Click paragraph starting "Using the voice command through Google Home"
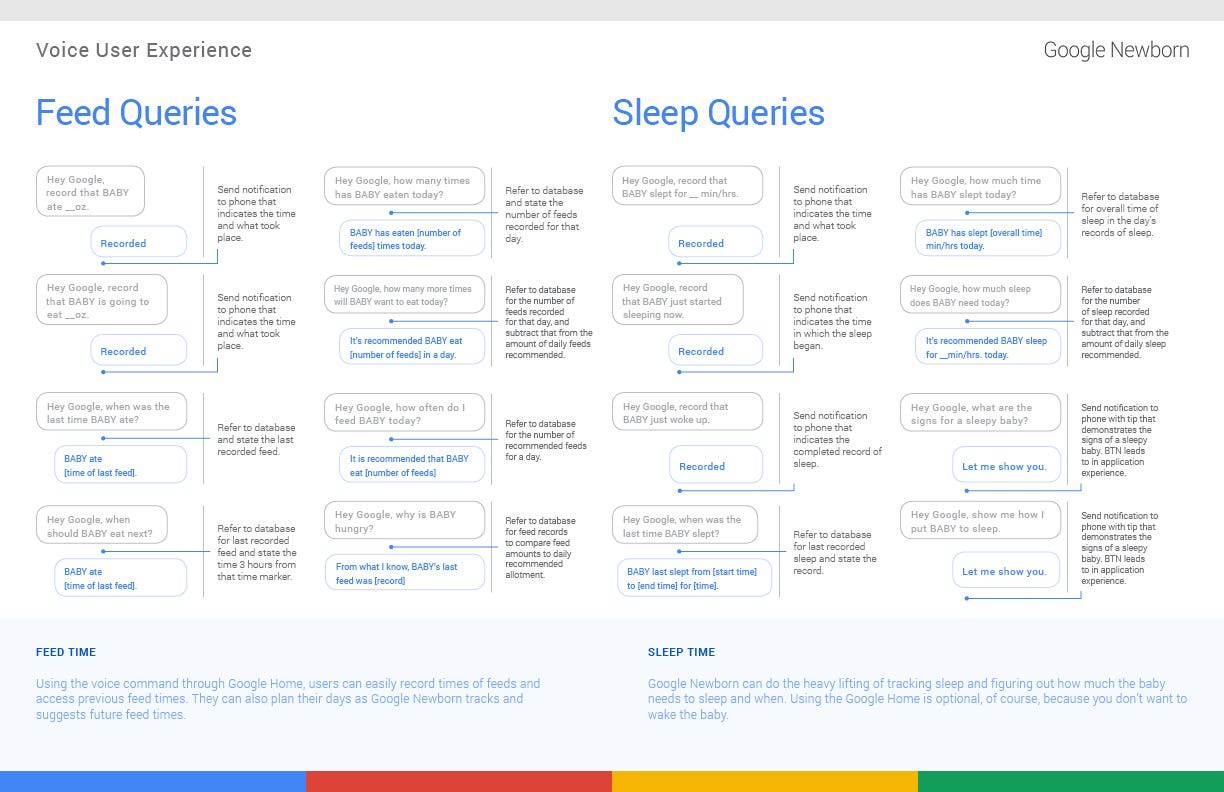The height and width of the screenshot is (792, 1224). tap(288, 699)
